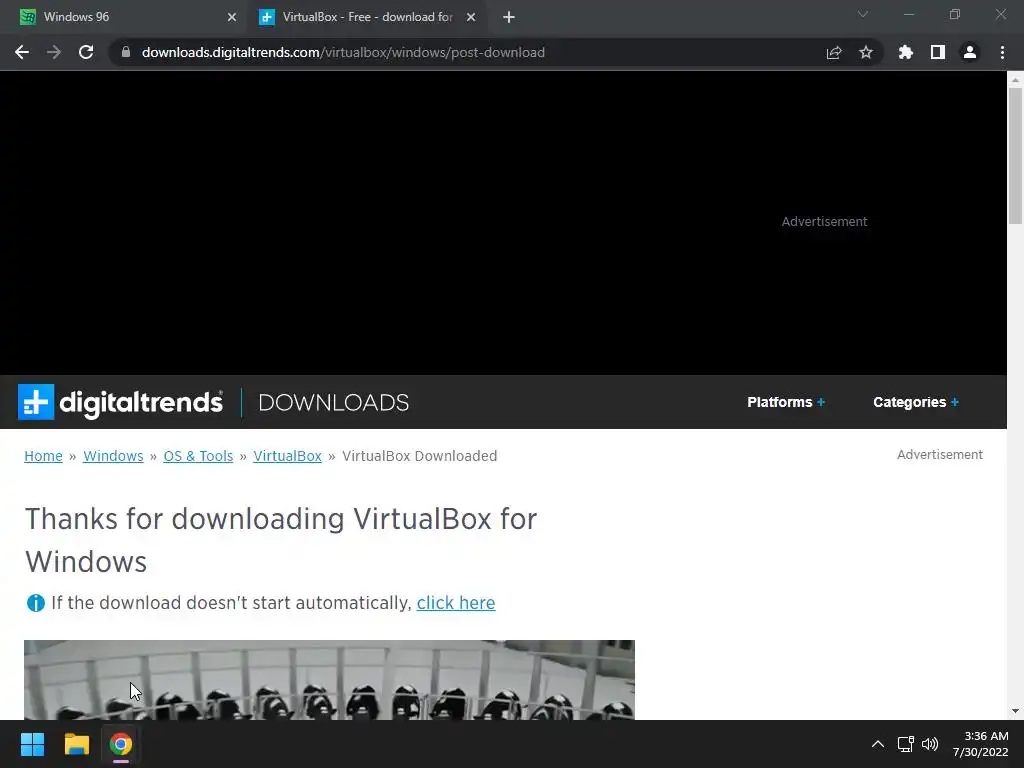Bookmark this page with the star icon

coord(866,52)
